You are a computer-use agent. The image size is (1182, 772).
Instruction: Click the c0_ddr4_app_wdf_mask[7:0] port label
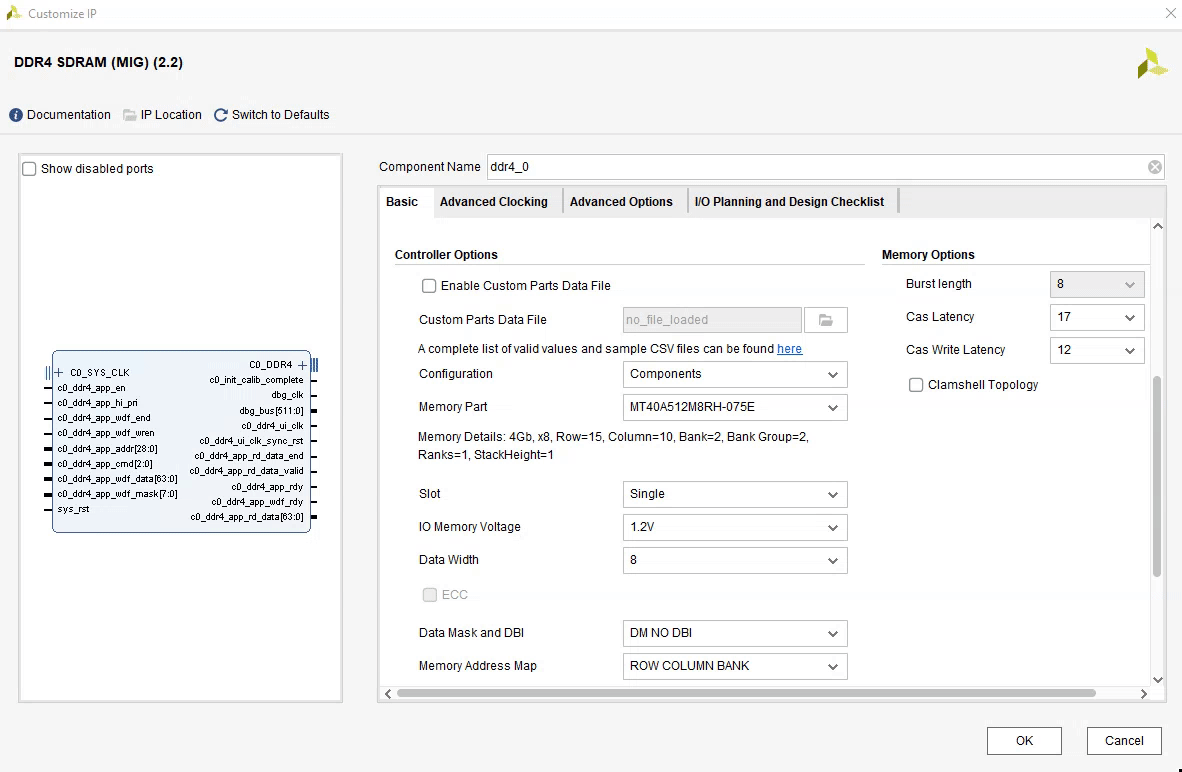pos(118,495)
